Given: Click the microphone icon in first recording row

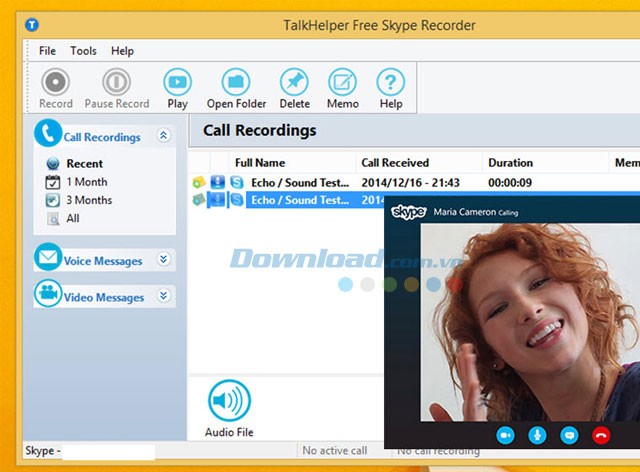Looking at the screenshot, I should click(218, 182).
